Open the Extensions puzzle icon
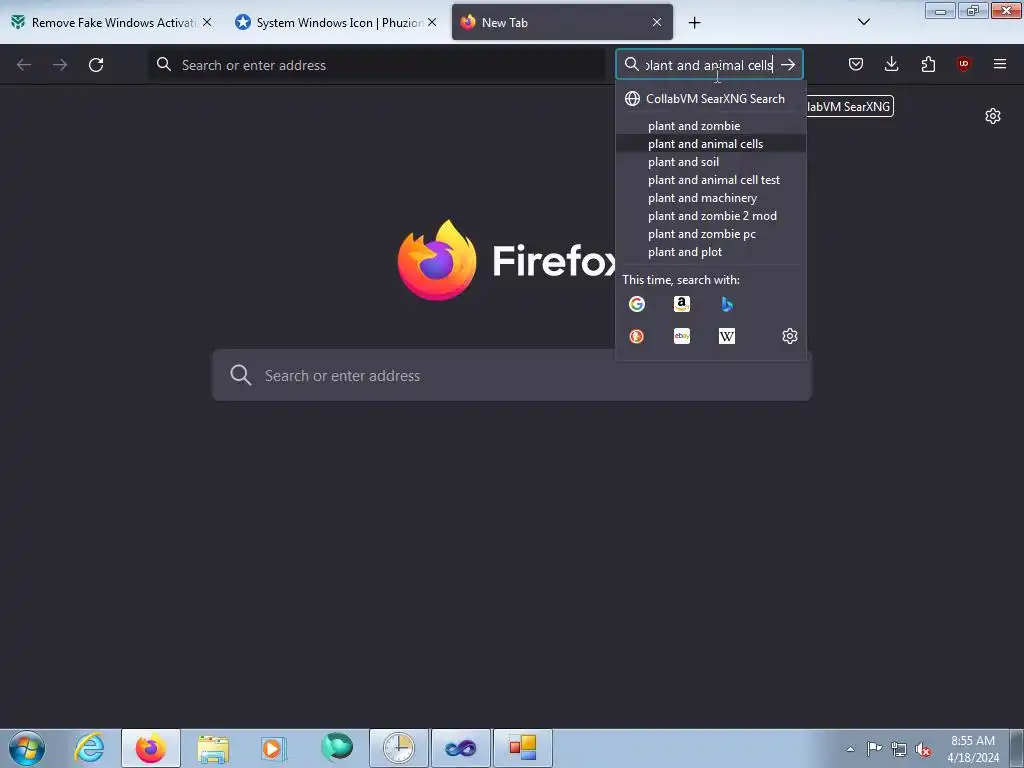 click(928, 64)
